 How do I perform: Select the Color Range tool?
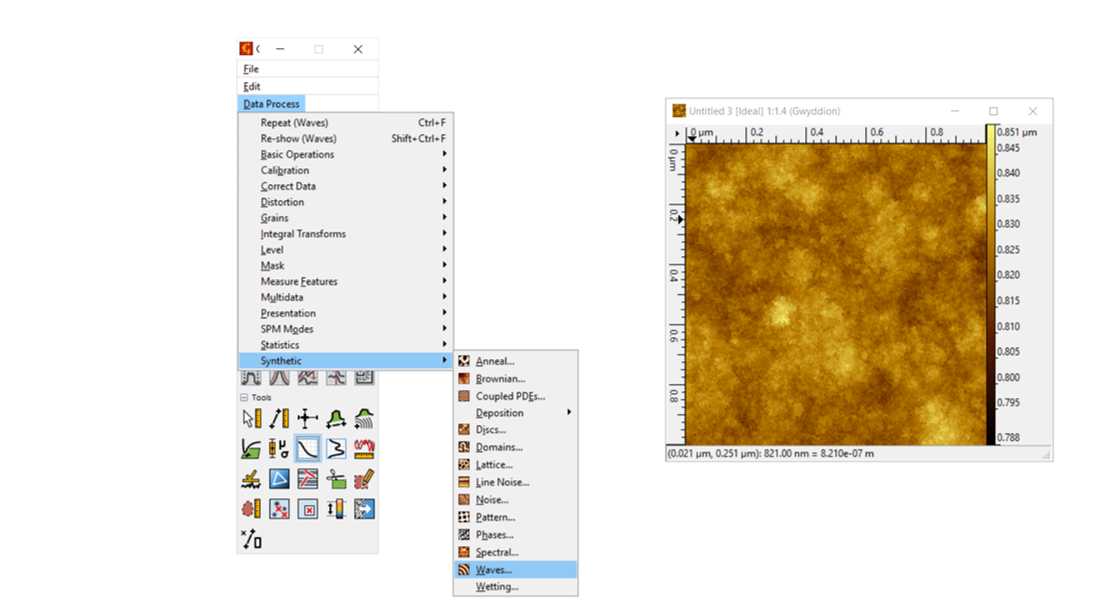click(x=336, y=509)
